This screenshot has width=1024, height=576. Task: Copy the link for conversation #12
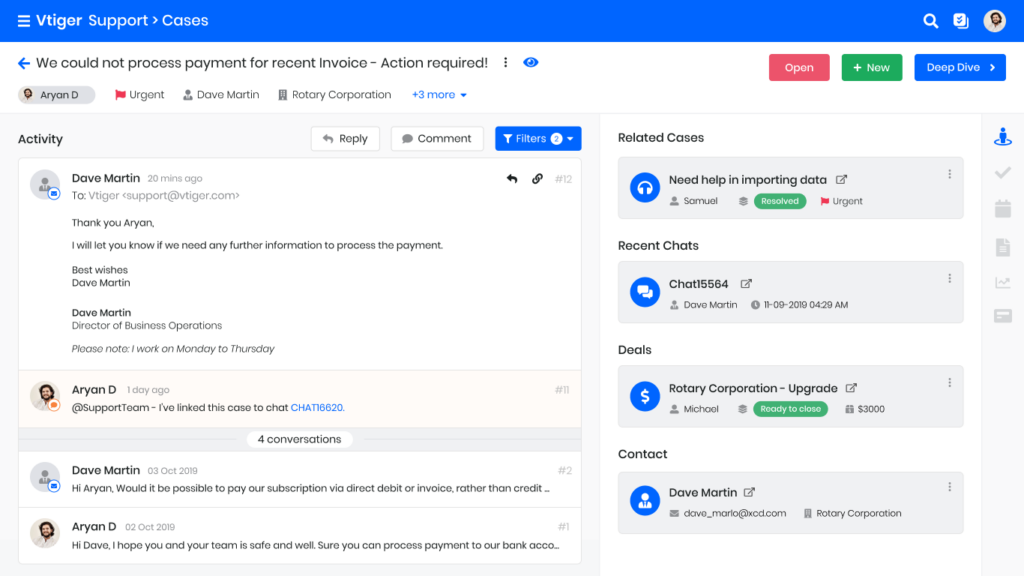pos(537,177)
